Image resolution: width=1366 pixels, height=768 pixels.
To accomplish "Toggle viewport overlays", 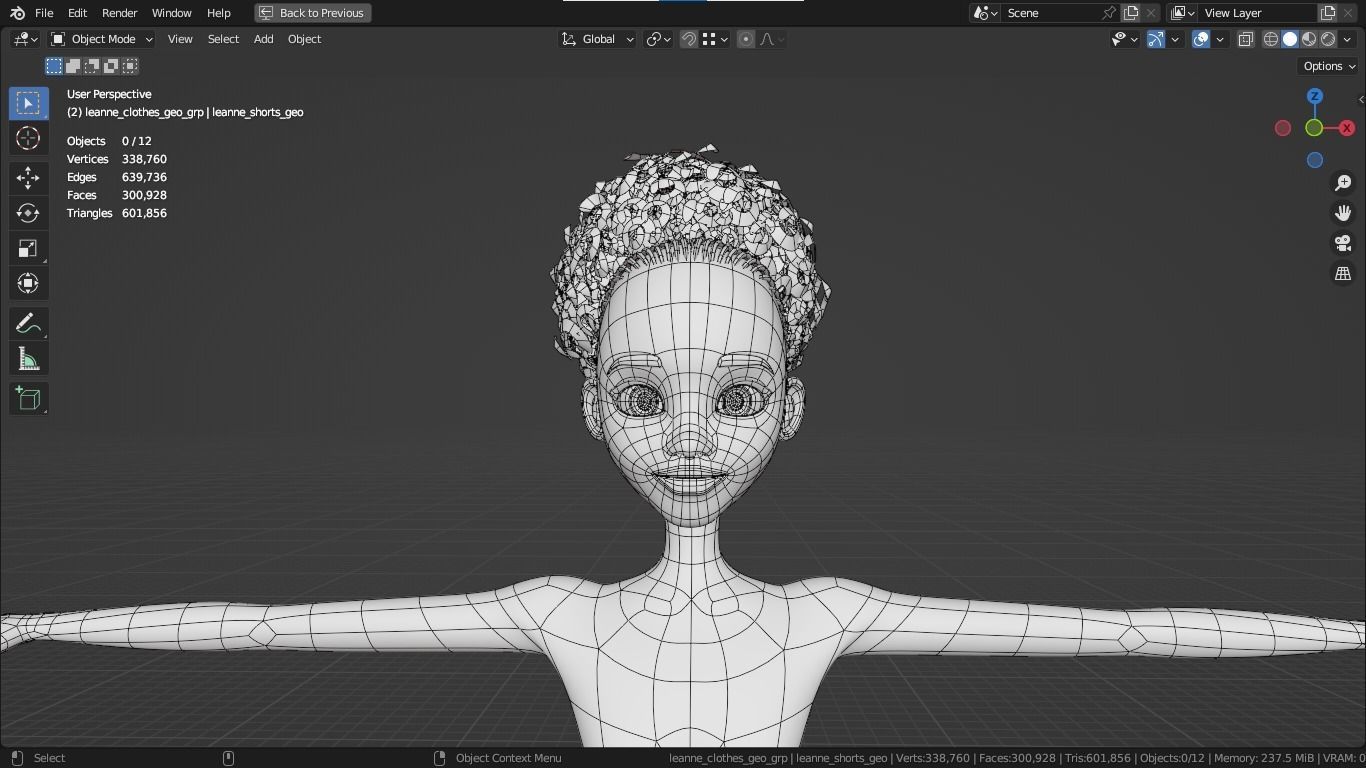I will coord(1201,39).
